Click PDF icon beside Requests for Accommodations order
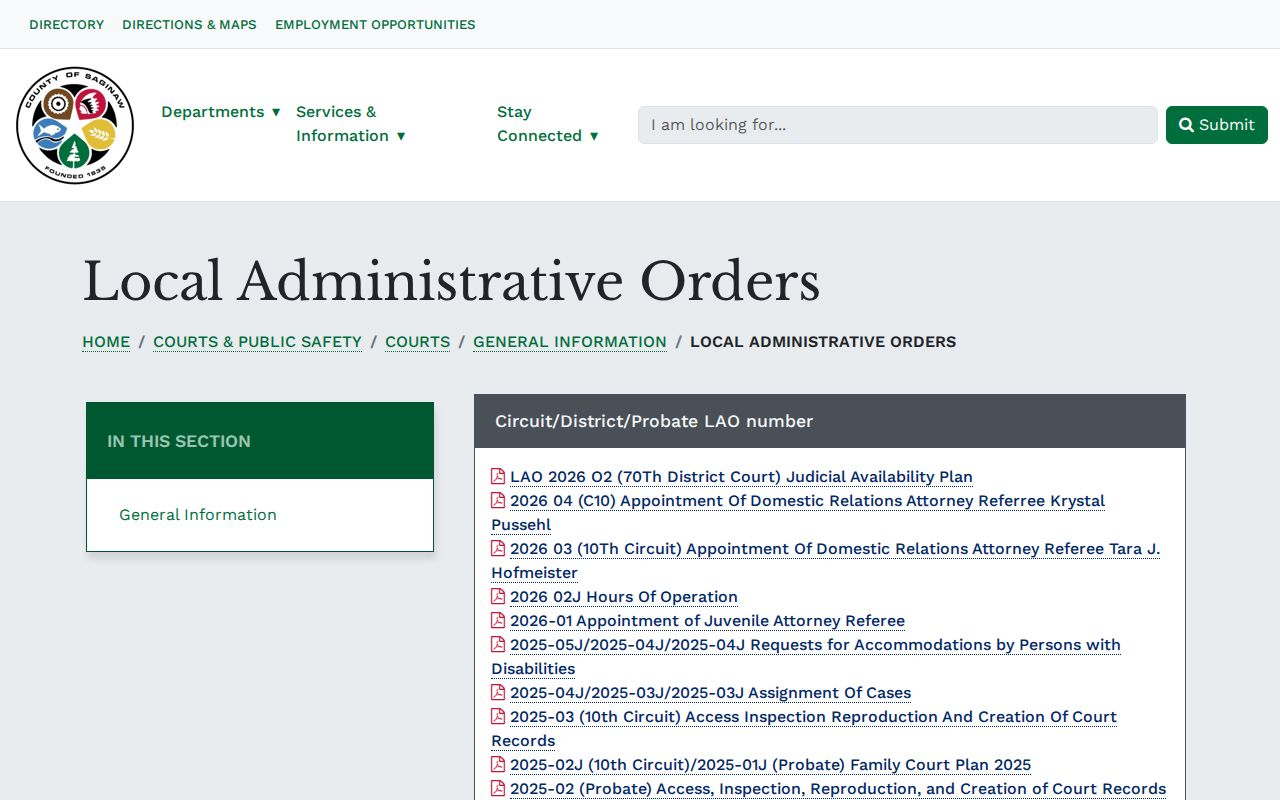 (498, 644)
